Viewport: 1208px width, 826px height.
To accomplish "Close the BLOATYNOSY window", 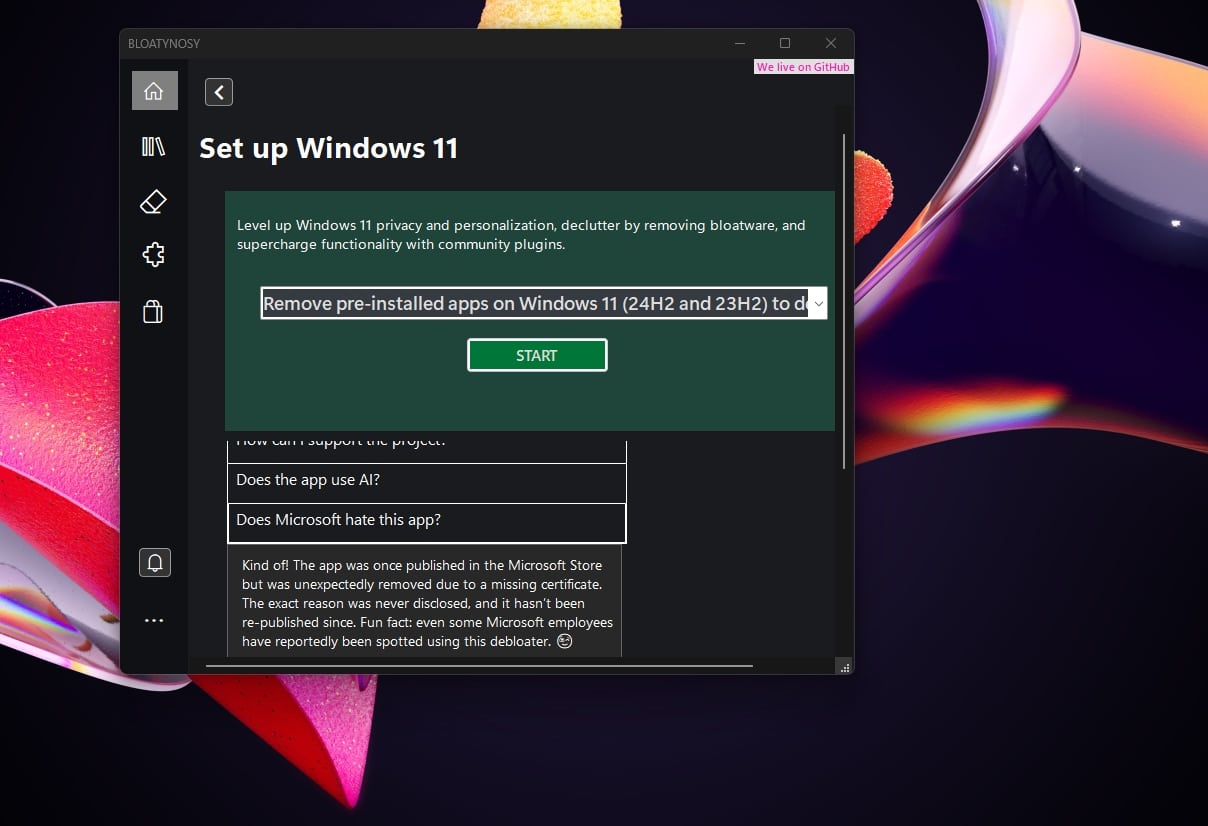I will click(830, 43).
